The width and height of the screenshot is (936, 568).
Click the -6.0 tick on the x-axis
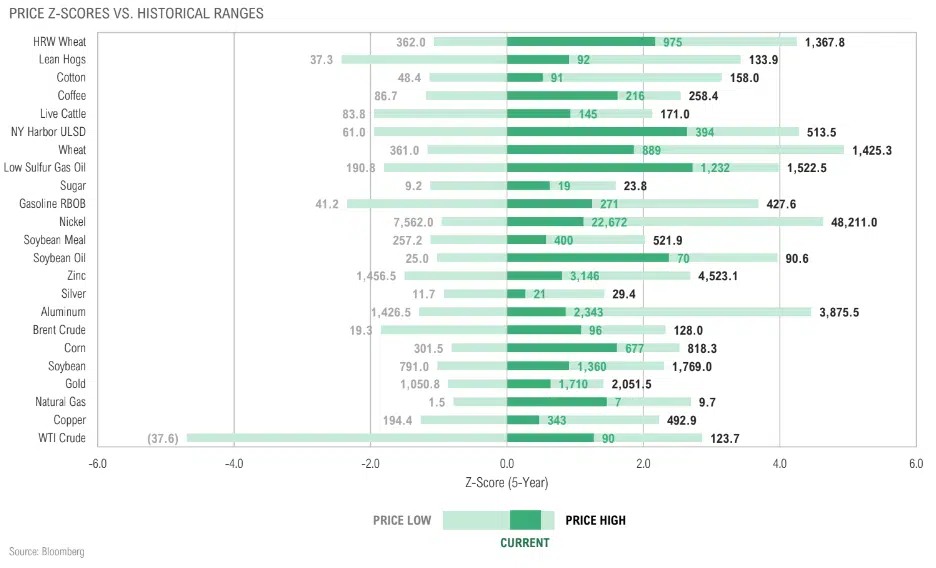coord(97,464)
